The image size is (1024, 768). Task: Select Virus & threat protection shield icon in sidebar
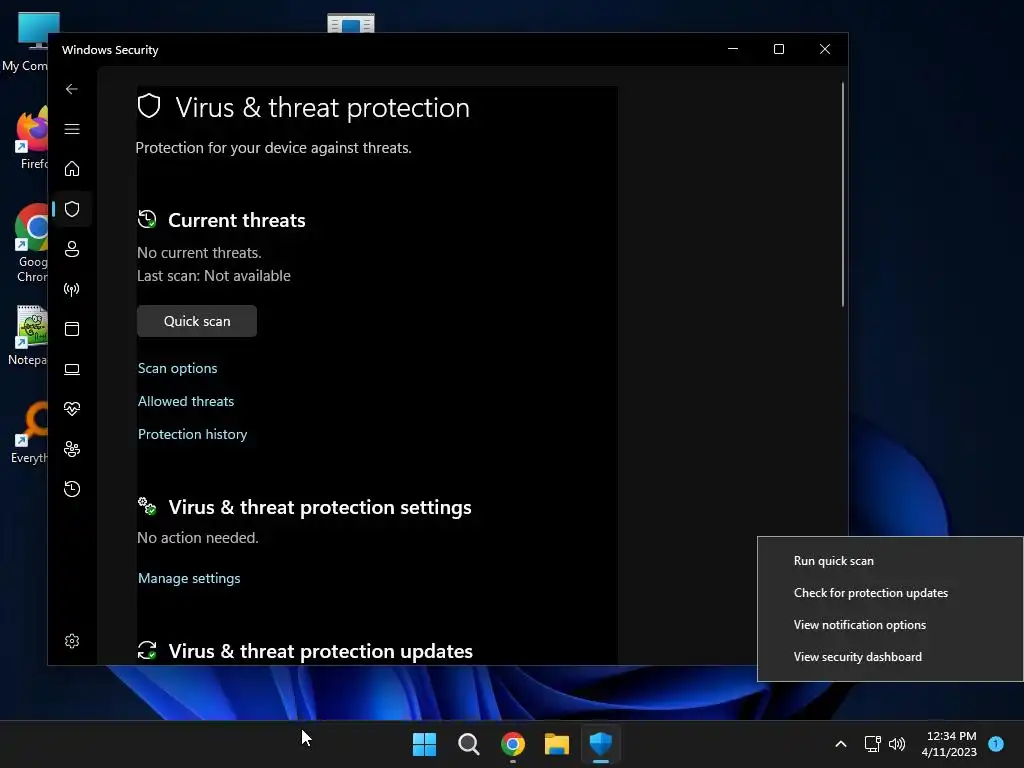72,209
